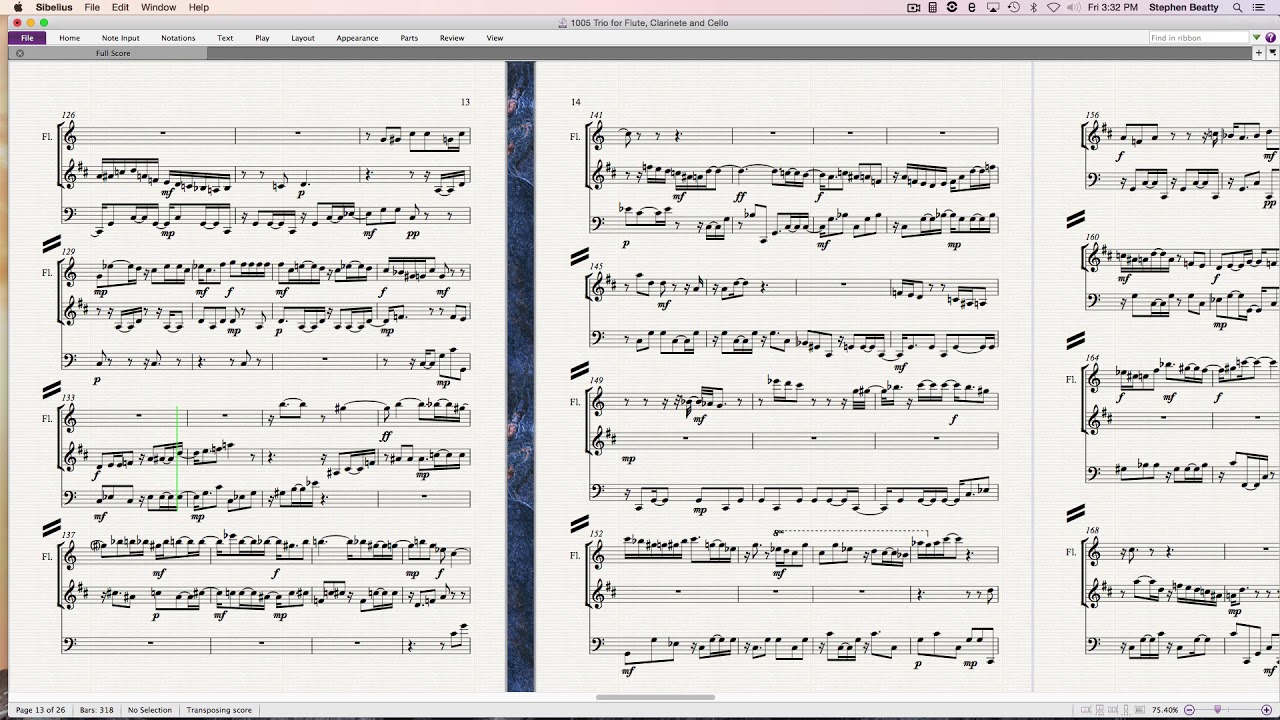Open Sibelius help with purple question icon
The height and width of the screenshot is (720, 1280).
[x=1270, y=38]
